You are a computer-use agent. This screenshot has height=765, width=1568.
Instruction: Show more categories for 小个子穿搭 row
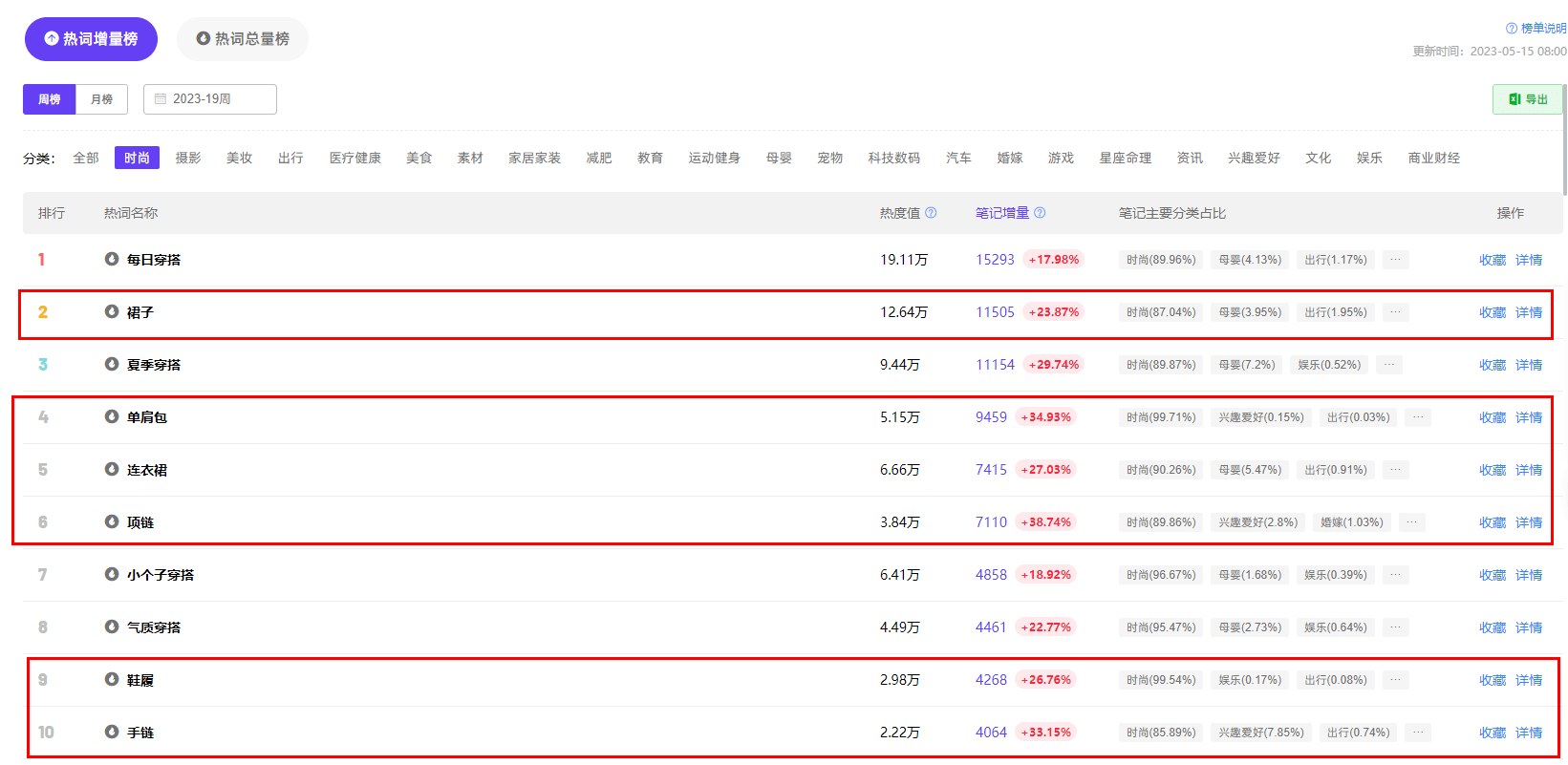[1396, 575]
